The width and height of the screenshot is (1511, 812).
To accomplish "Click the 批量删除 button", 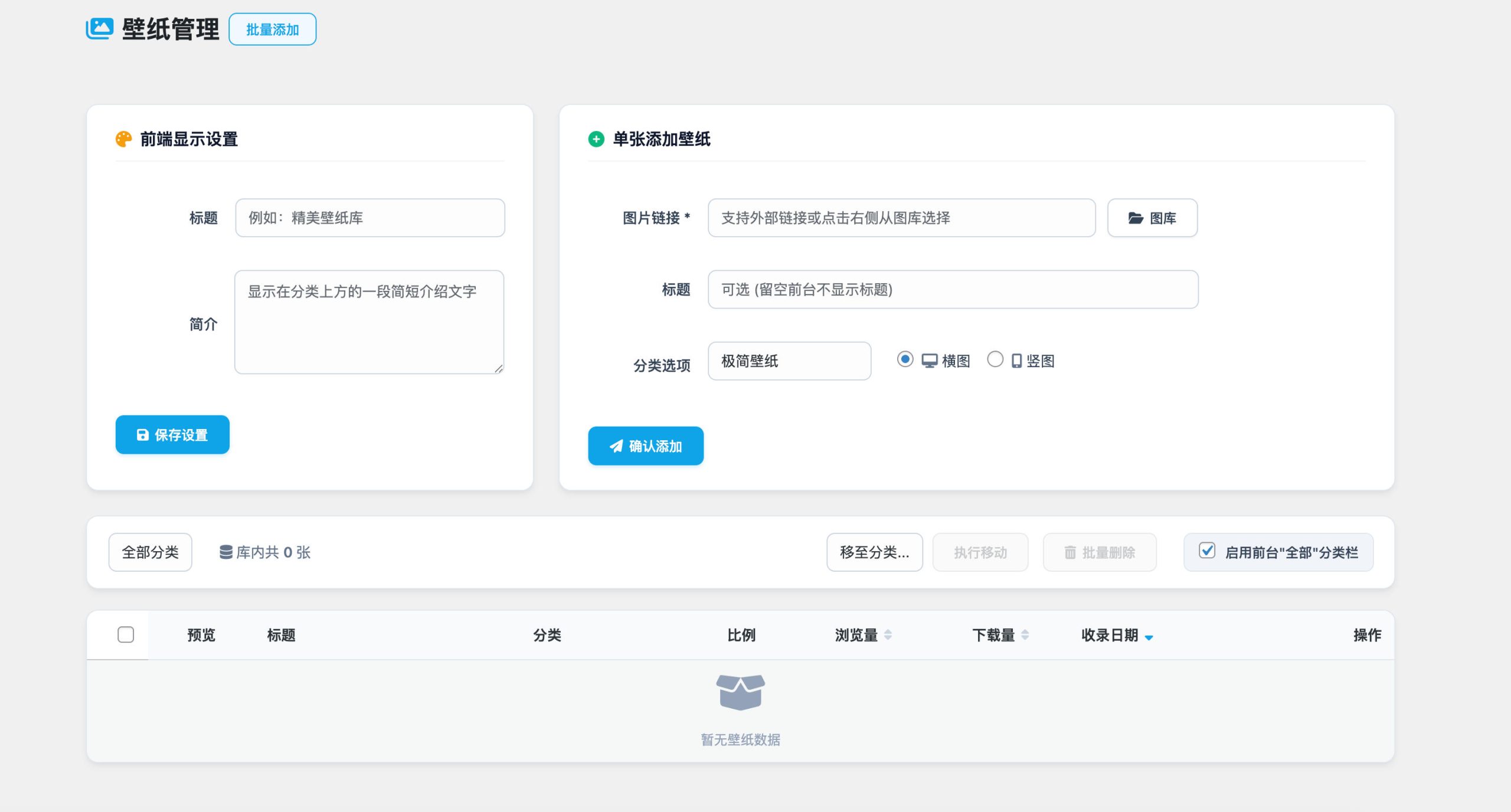I will (x=1100, y=552).
